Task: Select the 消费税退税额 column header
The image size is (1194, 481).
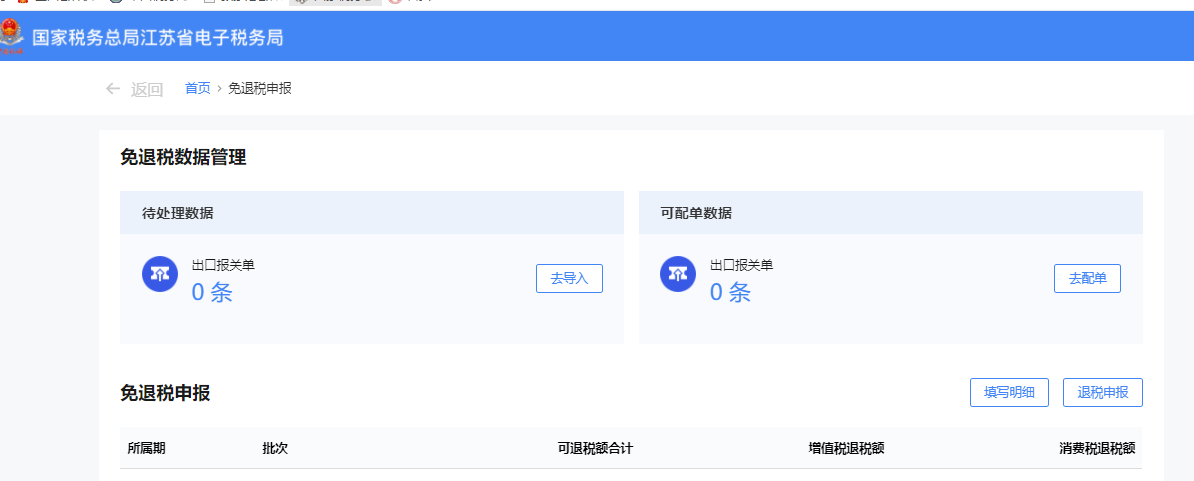Action: pos(1097,448)
